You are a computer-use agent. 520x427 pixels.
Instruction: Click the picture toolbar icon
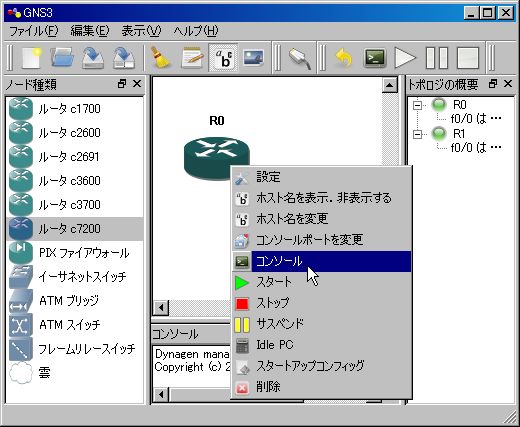pyautogui.click(x=254, y=57)
